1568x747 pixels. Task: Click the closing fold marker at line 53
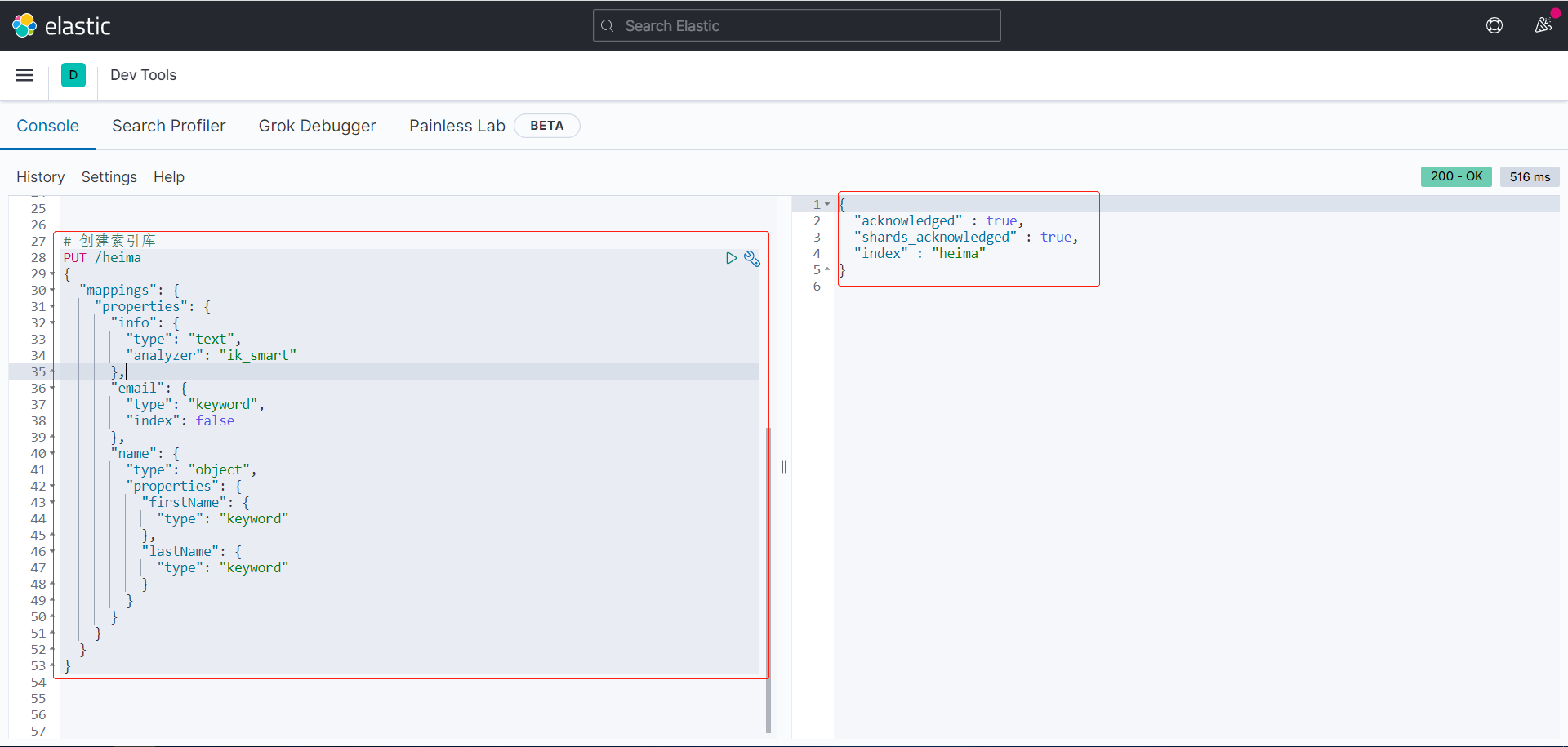pos(52,665)
